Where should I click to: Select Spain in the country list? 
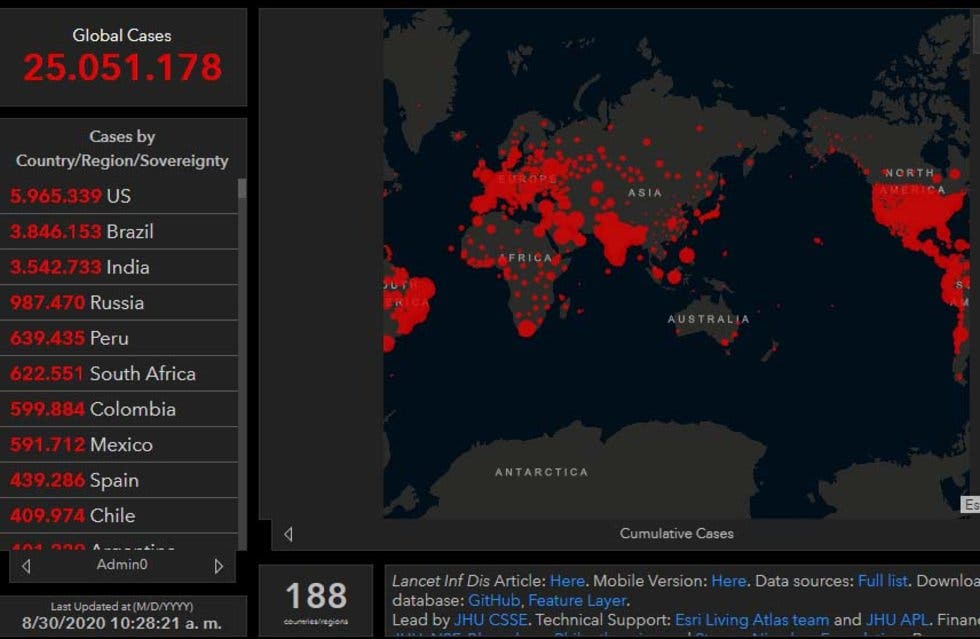[119, 480]
